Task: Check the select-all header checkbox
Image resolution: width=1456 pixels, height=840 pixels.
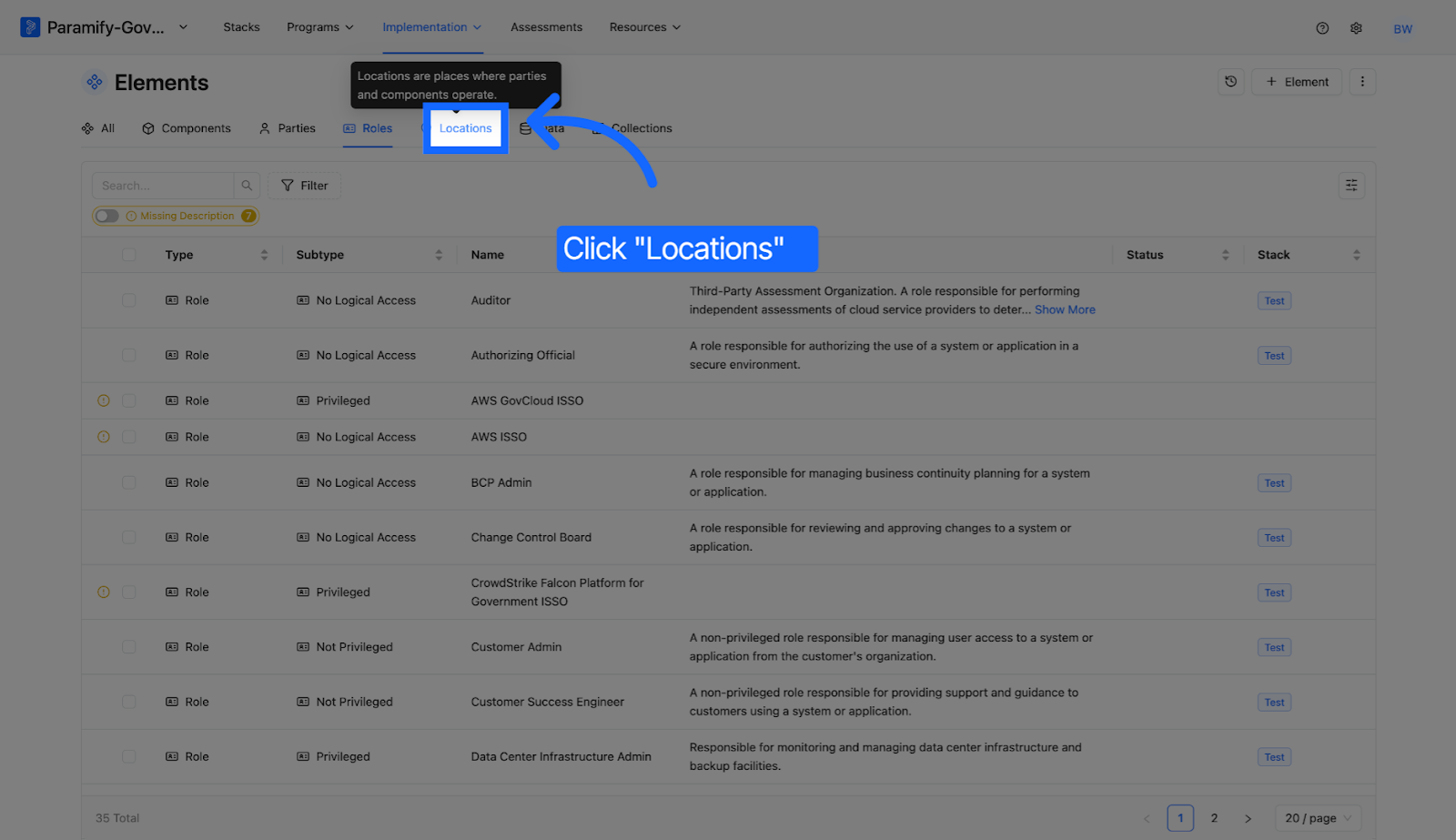Action: tap(129, 255)
